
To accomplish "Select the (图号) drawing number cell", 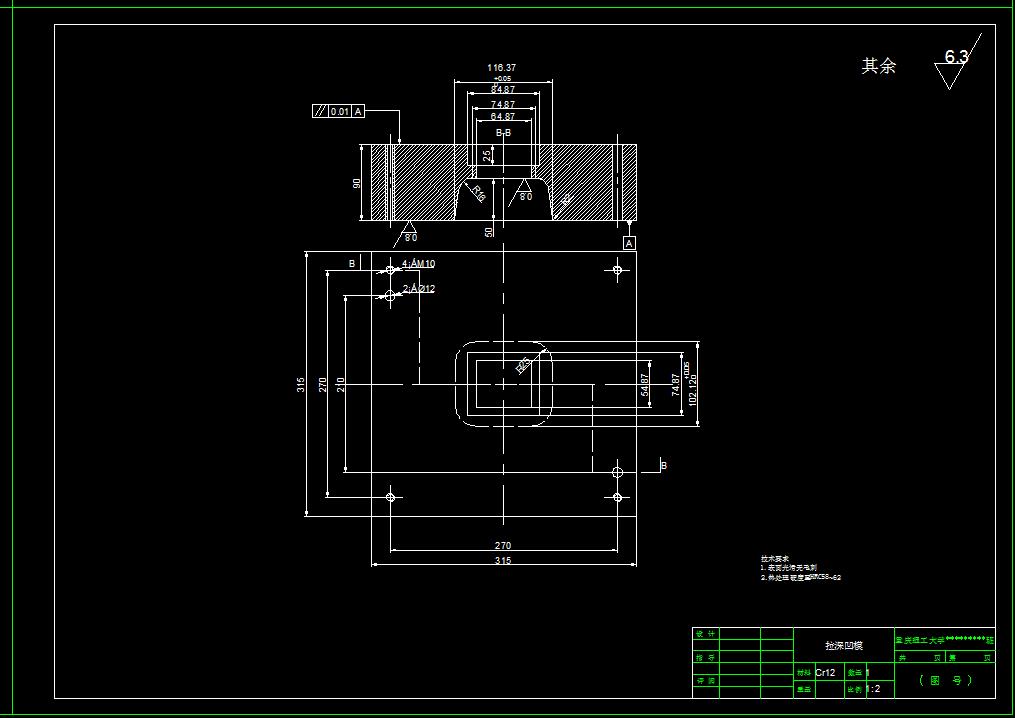I will (945, 680).
